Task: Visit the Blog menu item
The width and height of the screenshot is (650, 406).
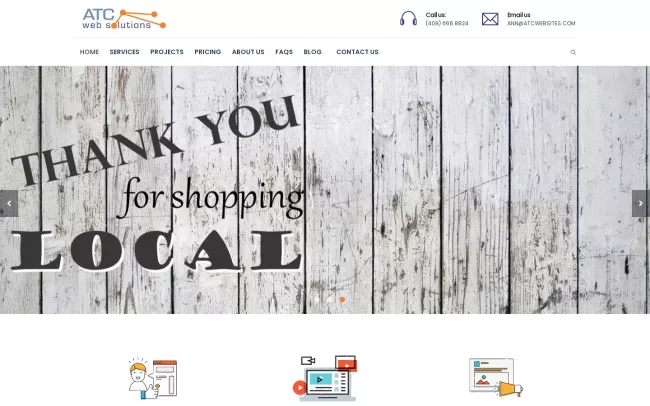Action: pos(313,52)
